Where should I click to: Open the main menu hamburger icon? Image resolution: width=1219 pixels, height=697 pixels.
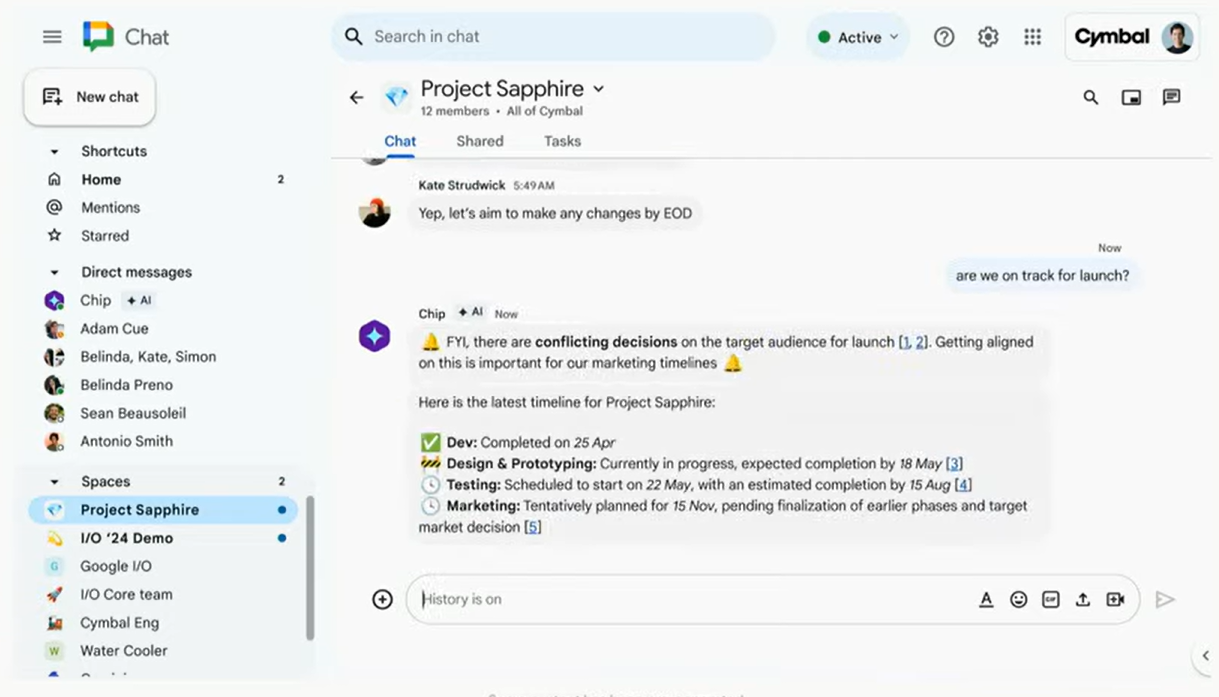coord(52,37)
